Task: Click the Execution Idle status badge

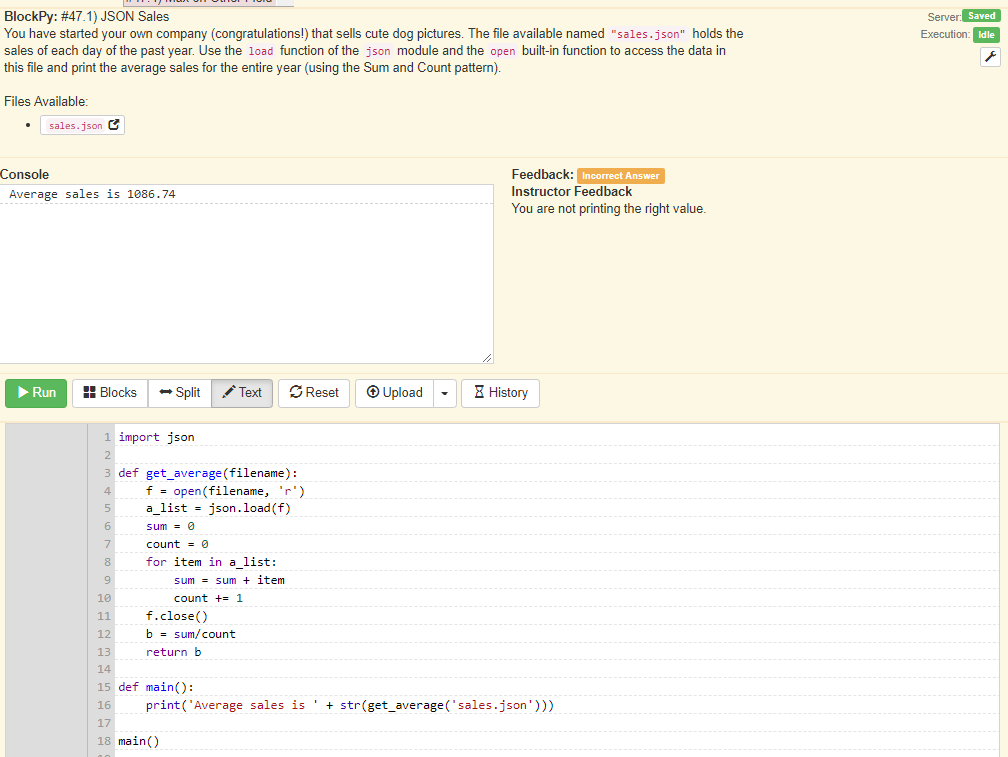Action: (x=986, y=33)
